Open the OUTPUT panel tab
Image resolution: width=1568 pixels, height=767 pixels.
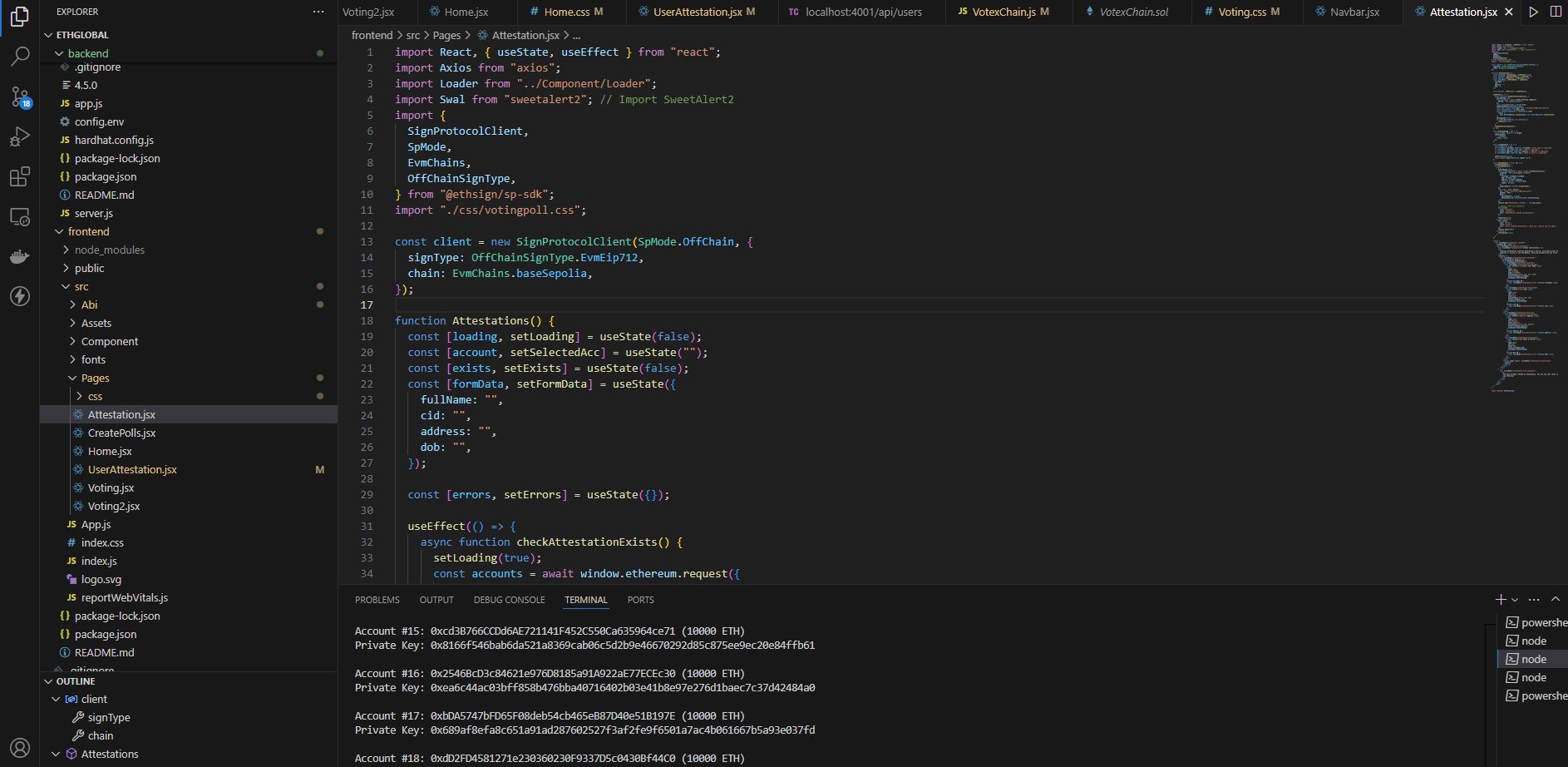[x=436, y=600]
